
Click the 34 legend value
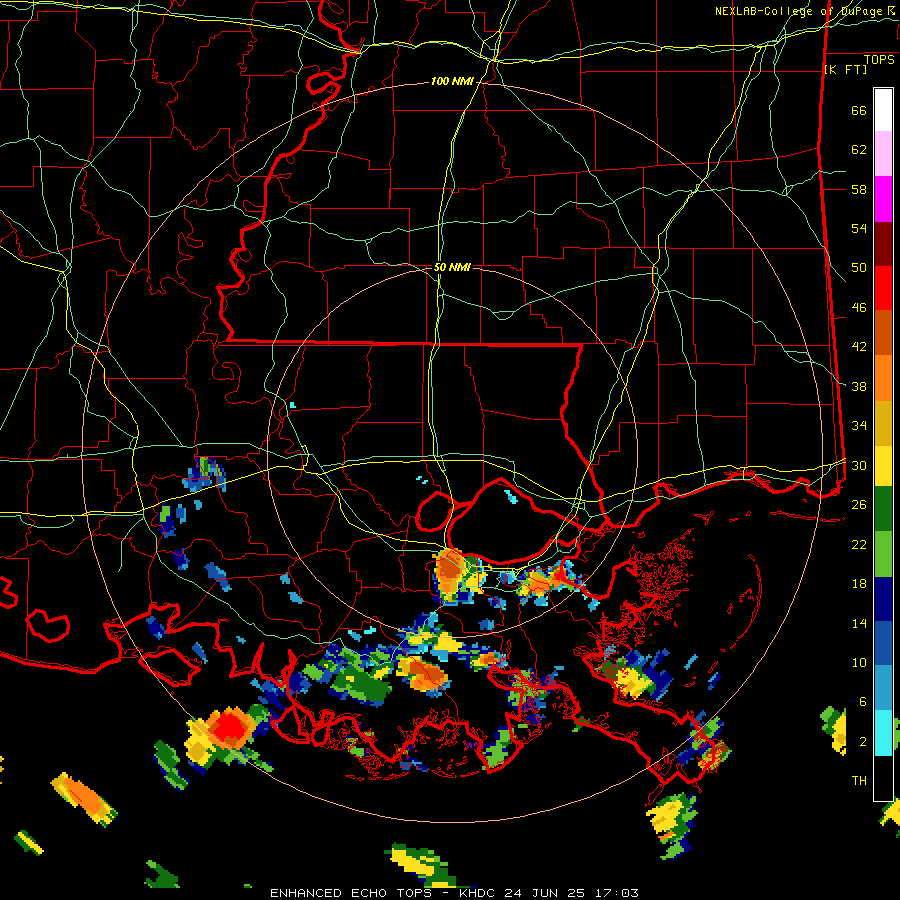click(859, 426)
